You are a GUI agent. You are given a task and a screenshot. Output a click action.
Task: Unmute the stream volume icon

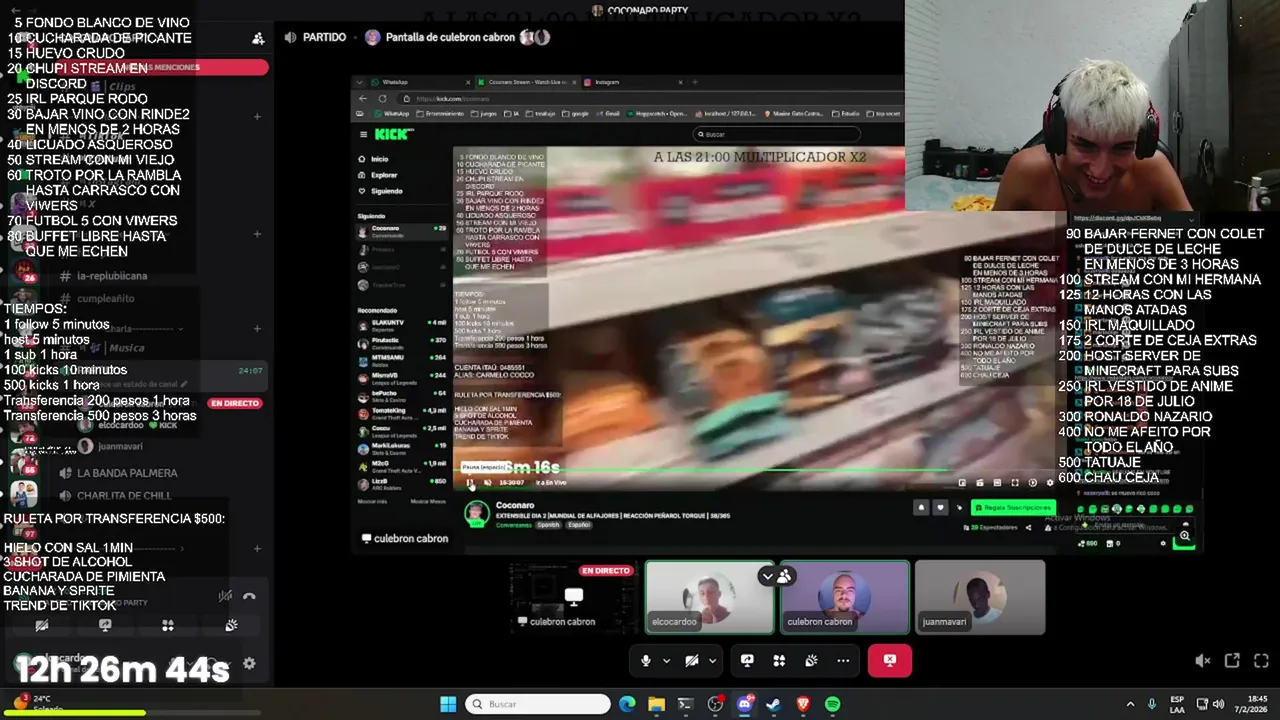coord(1203,661)
